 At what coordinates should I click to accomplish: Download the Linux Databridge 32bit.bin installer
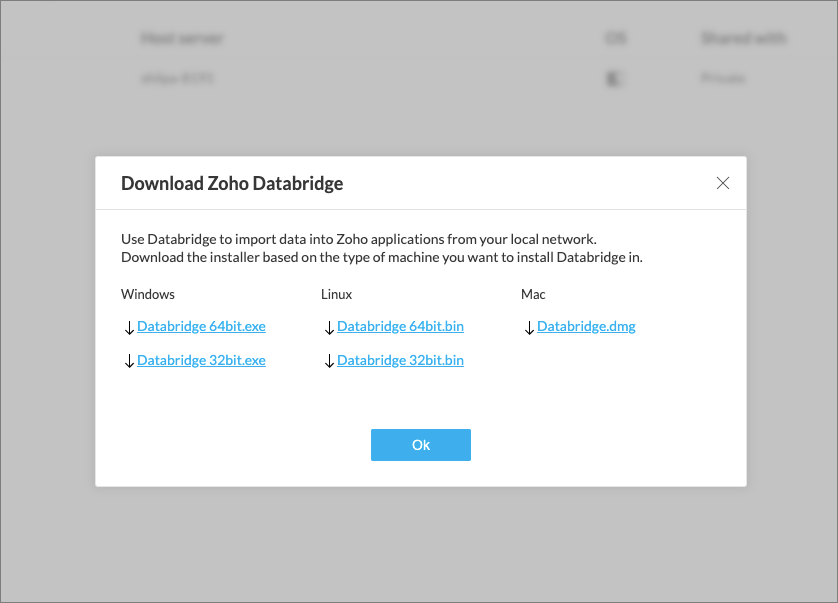point(400,360)
